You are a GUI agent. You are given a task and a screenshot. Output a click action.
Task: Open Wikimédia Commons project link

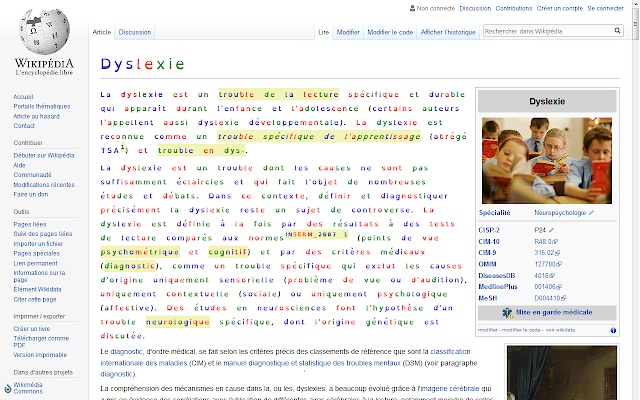point(28,388)
